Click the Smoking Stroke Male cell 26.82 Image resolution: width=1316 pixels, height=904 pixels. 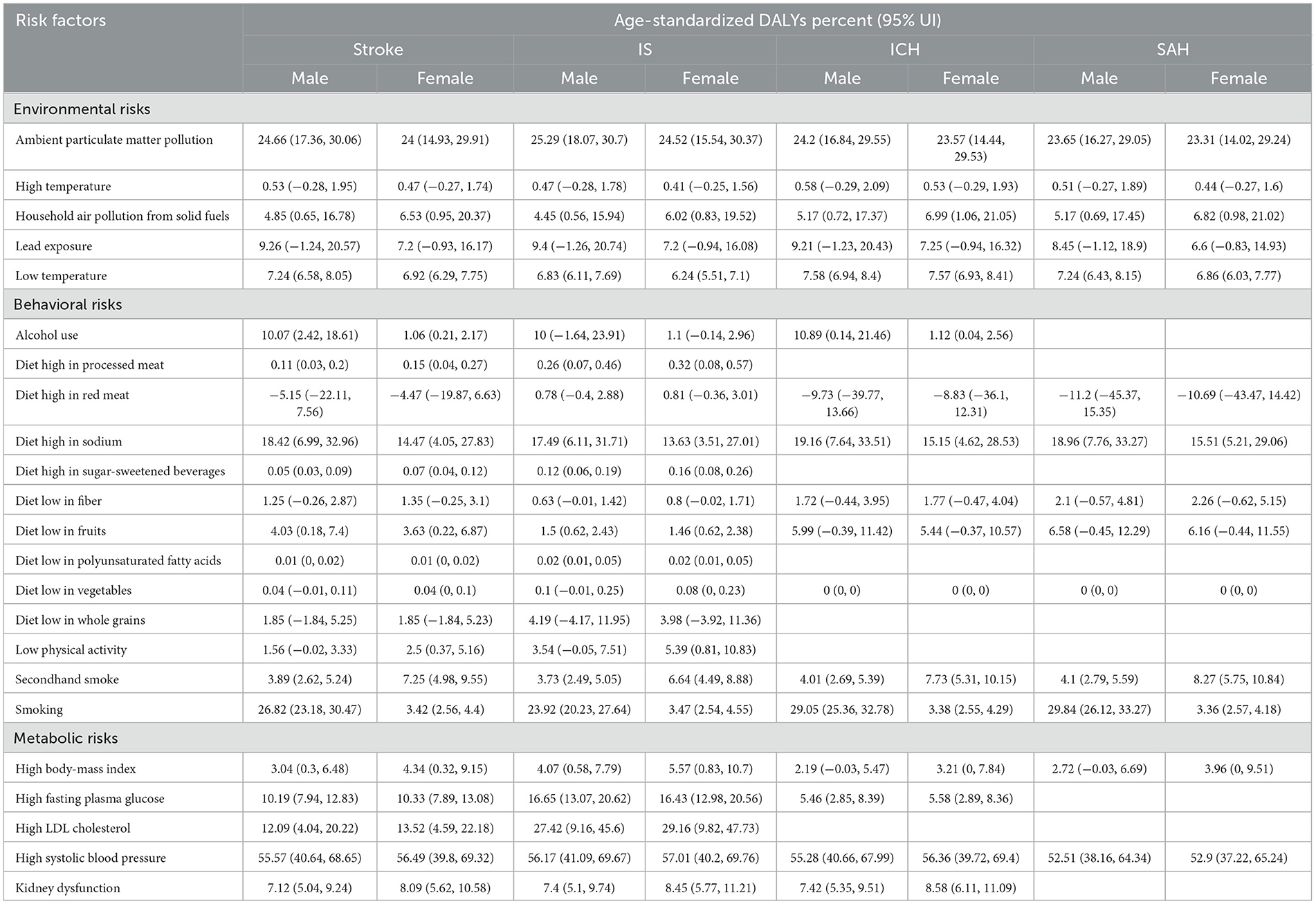[x=309, y=710]
